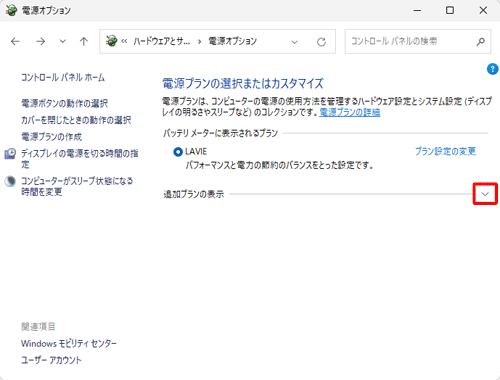Screen dimensions: 500x380
Task: Maximize the 電源オプション window
Action: click(x=450, y=10)
